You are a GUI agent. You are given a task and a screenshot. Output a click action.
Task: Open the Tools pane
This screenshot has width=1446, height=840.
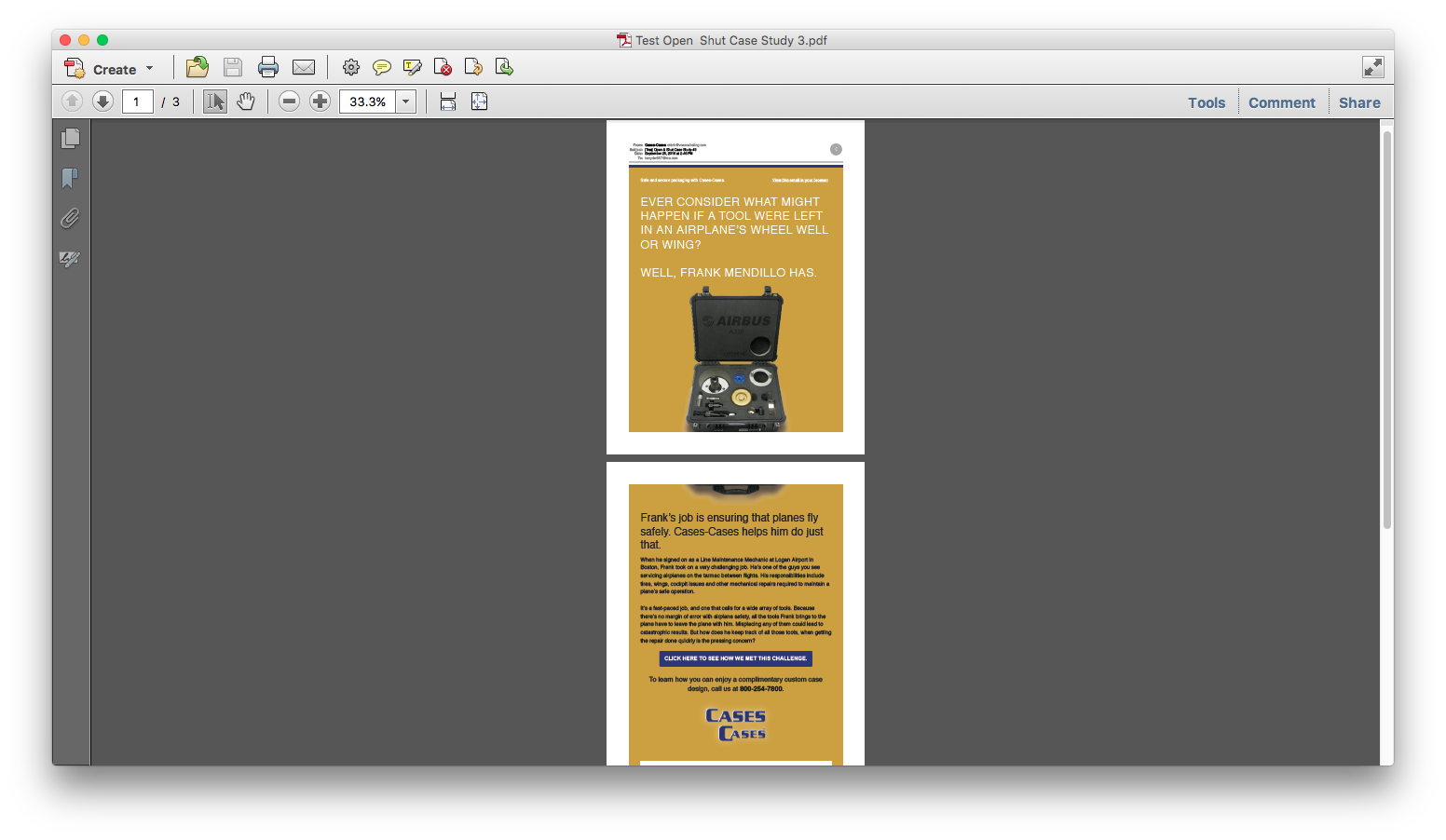coord(1207,102)
